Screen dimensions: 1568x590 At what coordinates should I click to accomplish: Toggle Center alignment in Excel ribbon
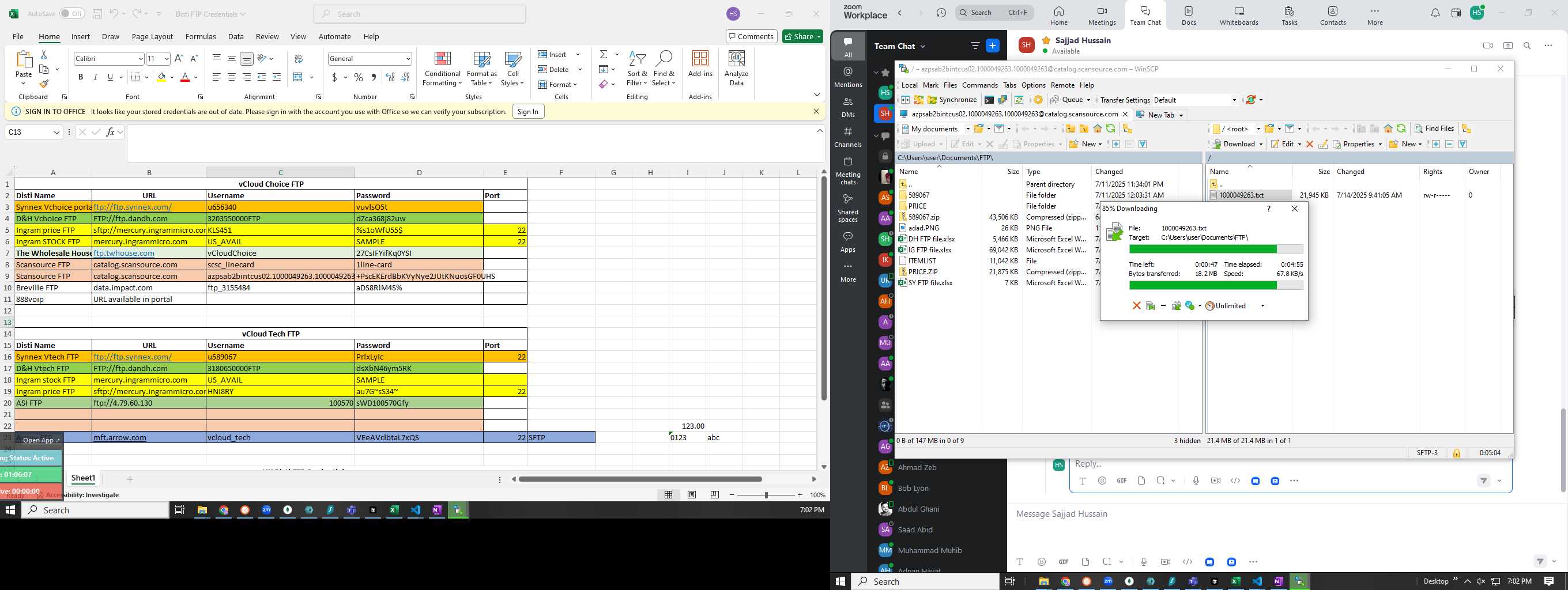[232, 77]
